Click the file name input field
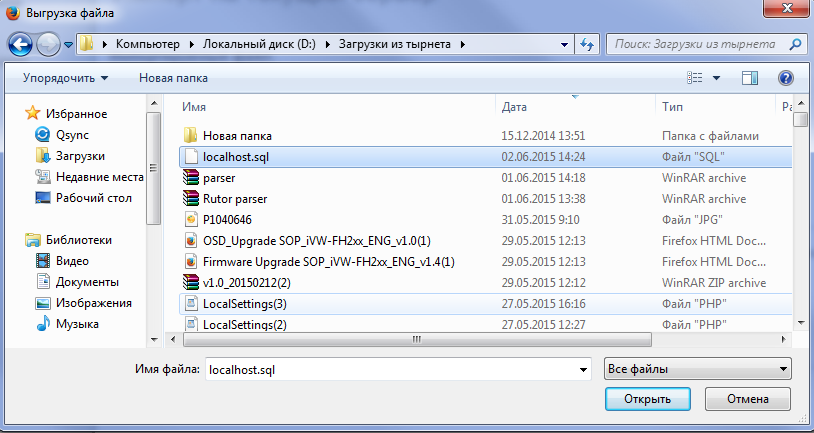 pos(398,369)
